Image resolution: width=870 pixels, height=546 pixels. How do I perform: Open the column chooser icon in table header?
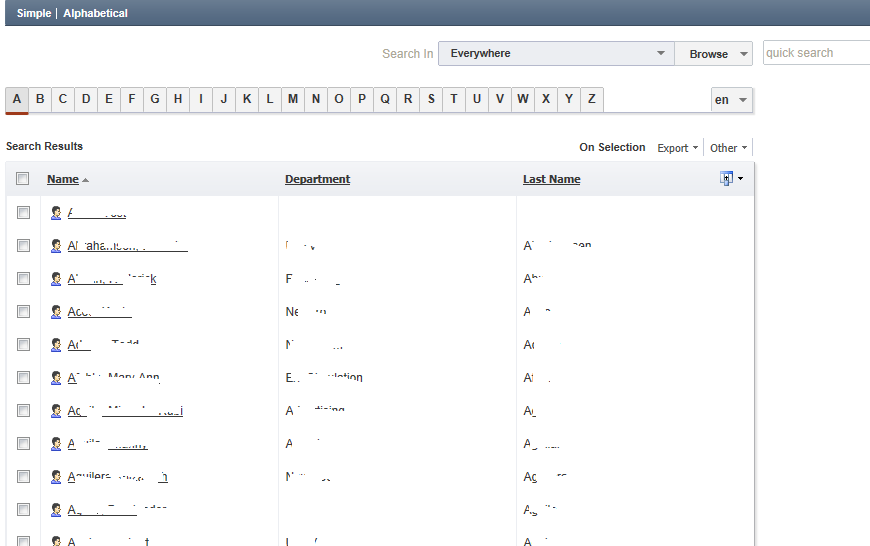tap(727, 178)
